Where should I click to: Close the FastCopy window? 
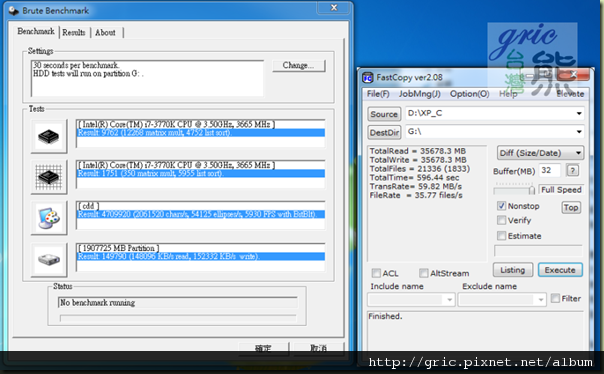coord(573,74)
